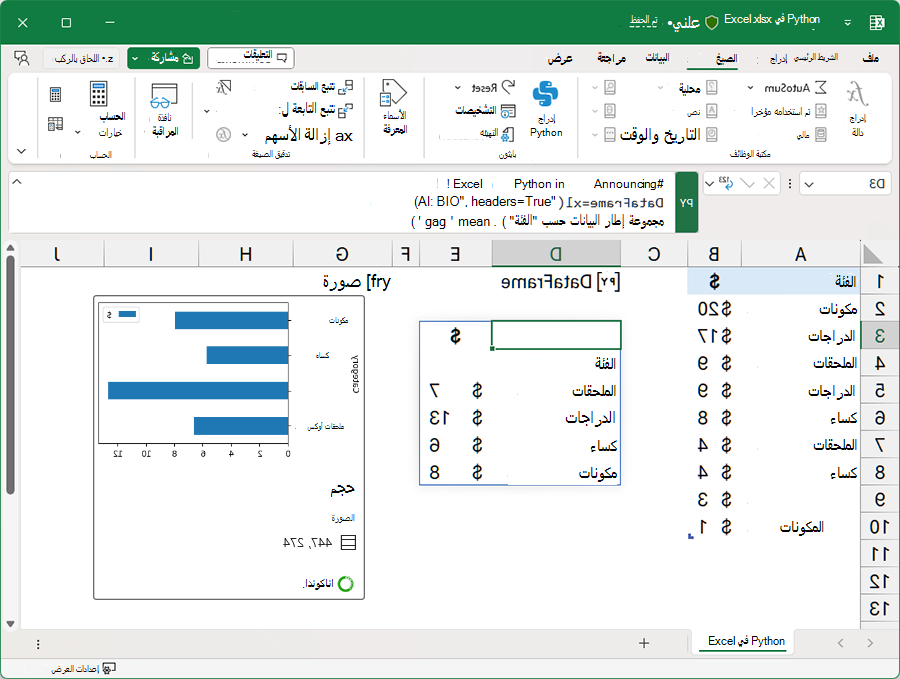Select column header G

(x=342, y=254)
